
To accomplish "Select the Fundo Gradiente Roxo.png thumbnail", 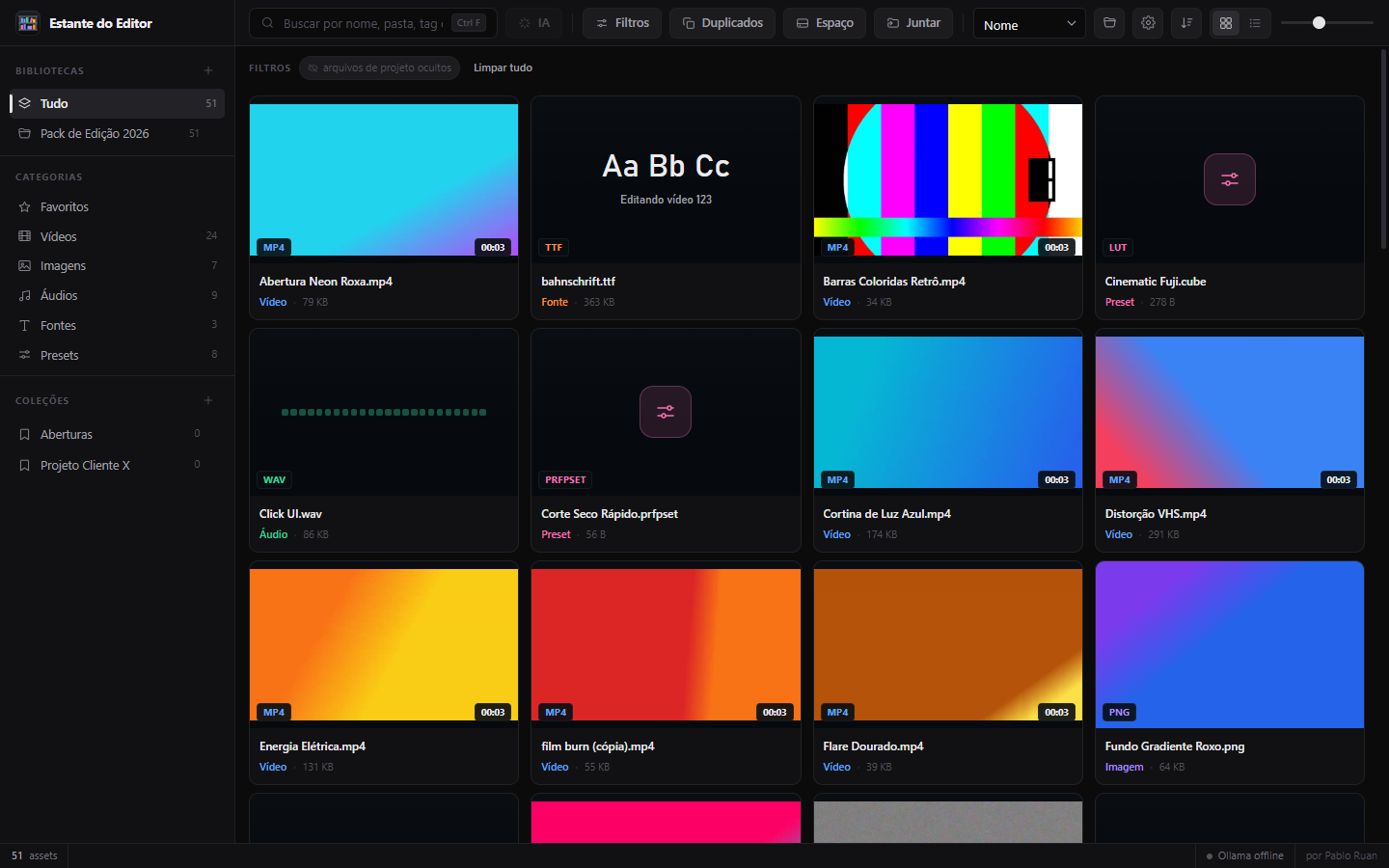I will click(1230, 644).
